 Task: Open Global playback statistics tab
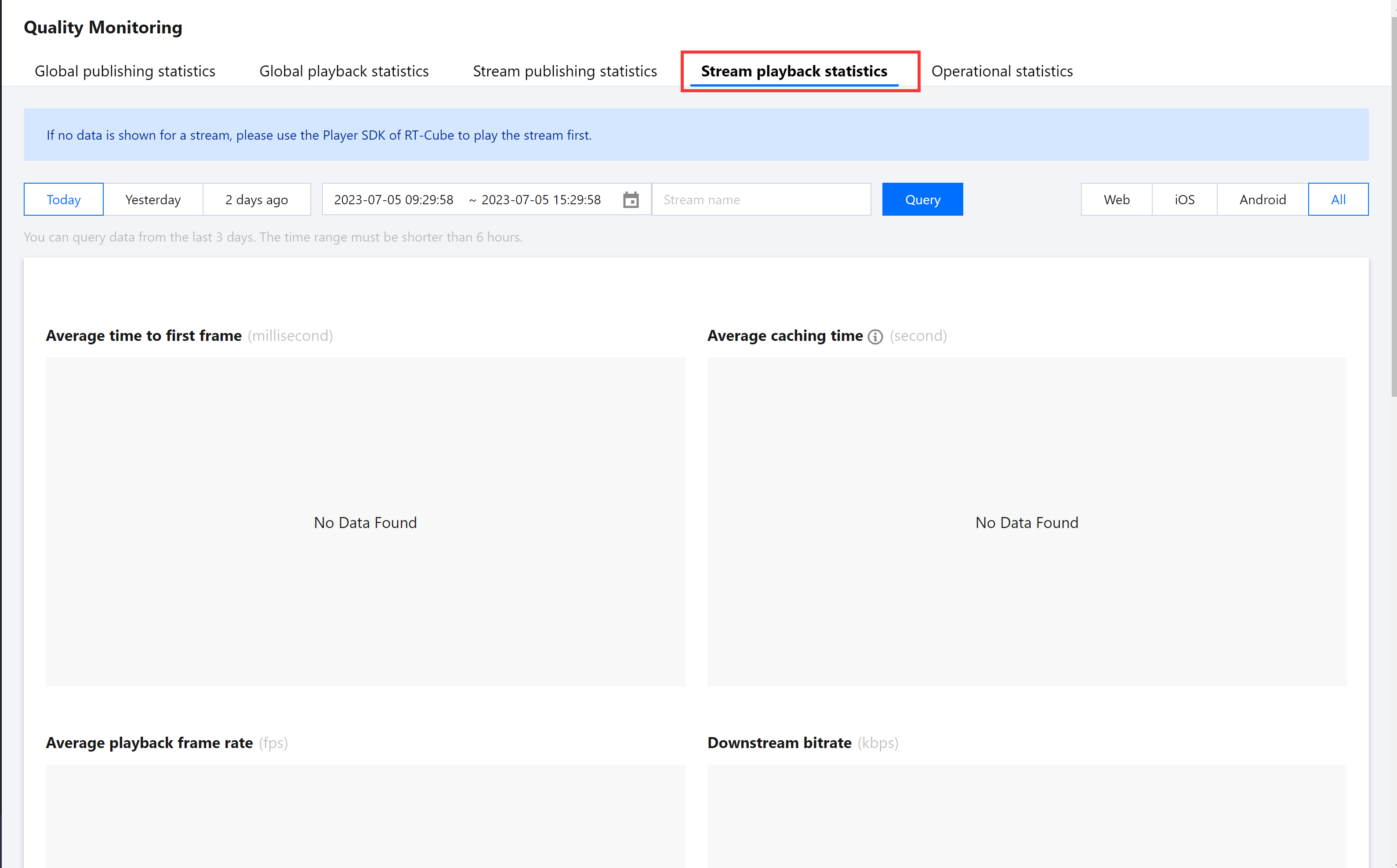[x=344, y=71]
